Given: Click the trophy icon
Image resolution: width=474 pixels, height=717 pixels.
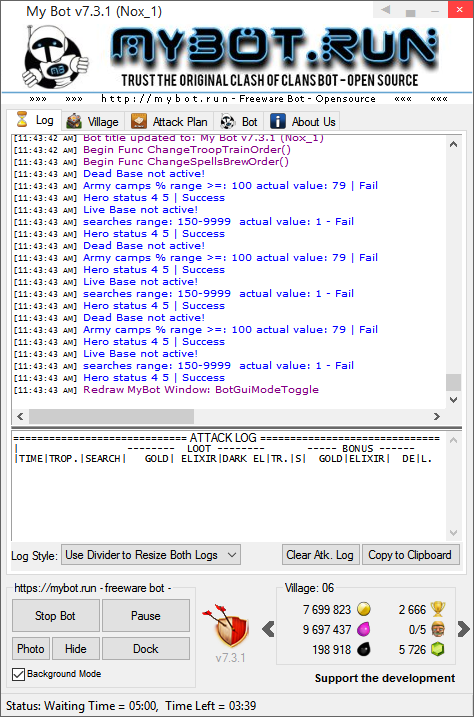Looking at the screenshot, I should click(x=438, y=609).
